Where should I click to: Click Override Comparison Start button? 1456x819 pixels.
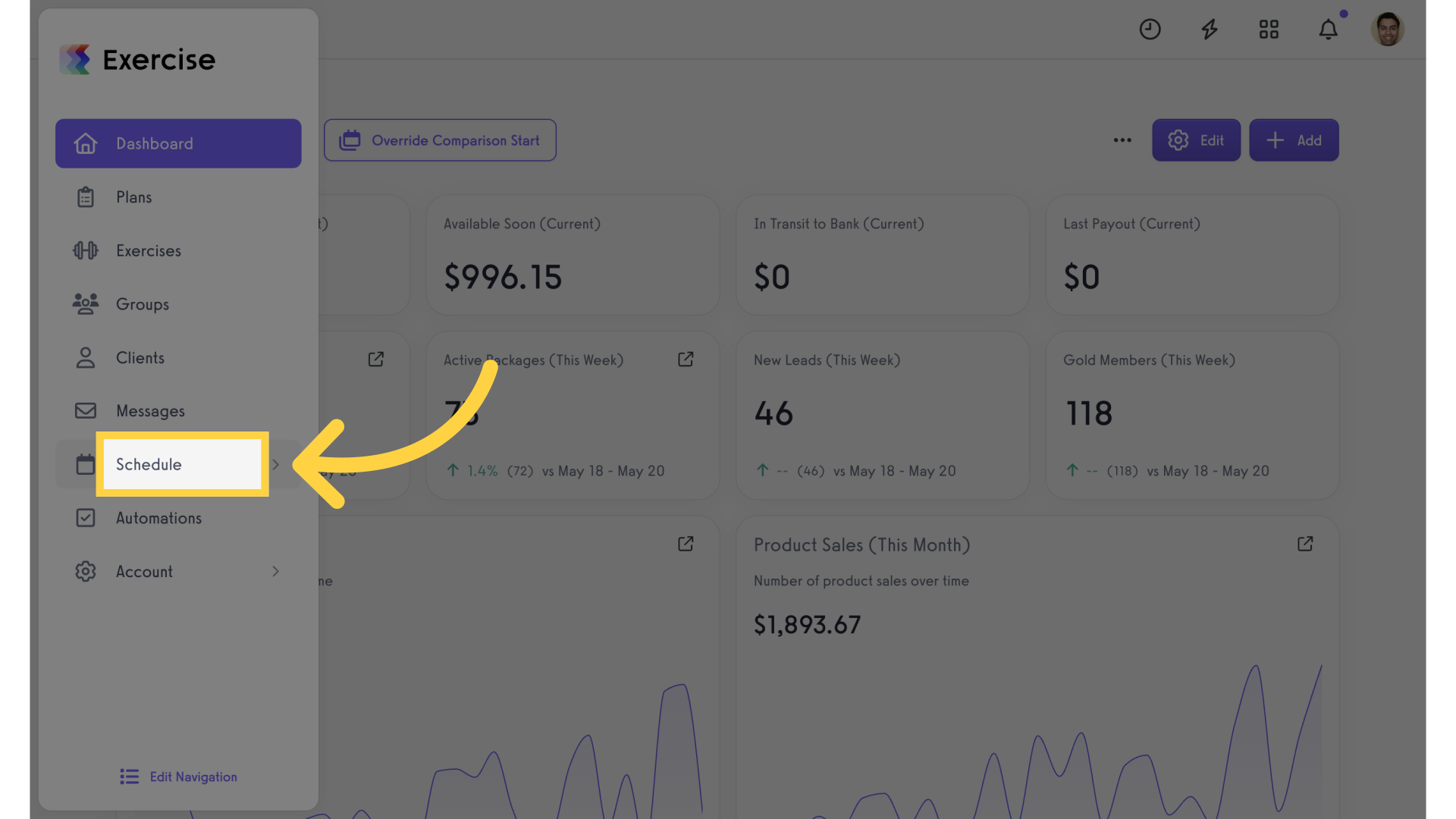pos(440,140)
